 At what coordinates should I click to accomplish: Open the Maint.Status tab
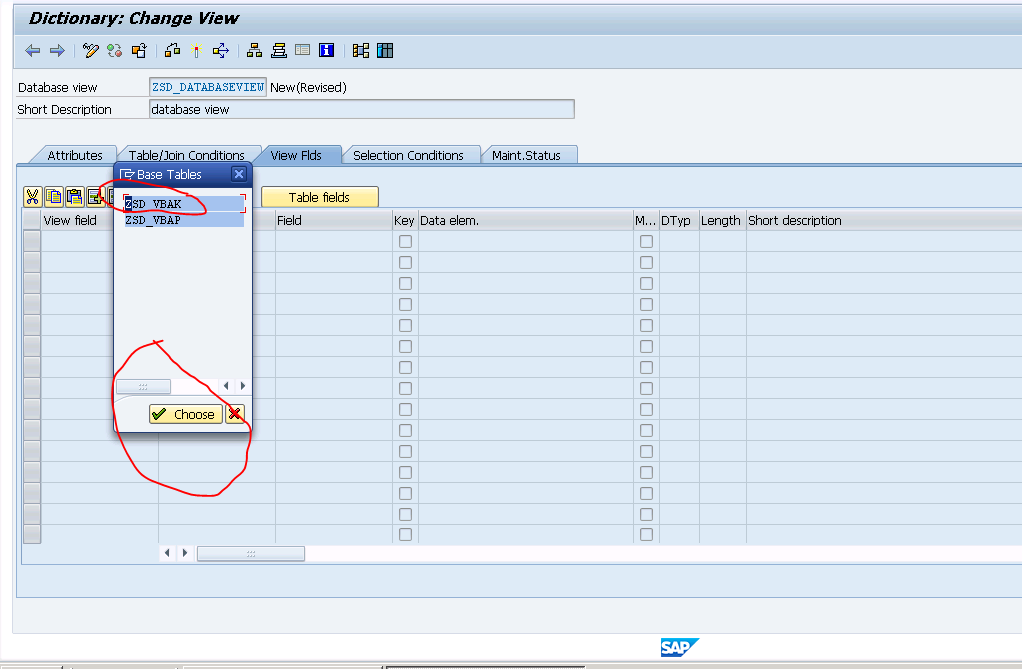529,155
